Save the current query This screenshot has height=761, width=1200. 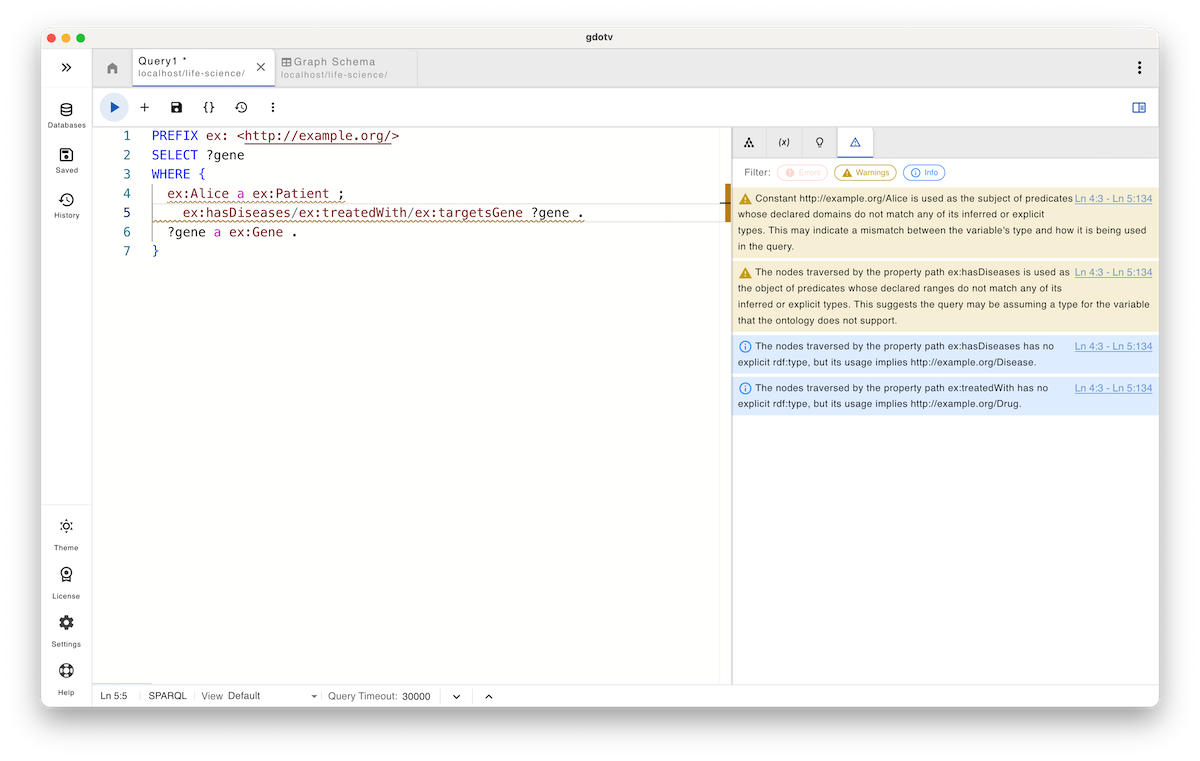click(176, 107)
